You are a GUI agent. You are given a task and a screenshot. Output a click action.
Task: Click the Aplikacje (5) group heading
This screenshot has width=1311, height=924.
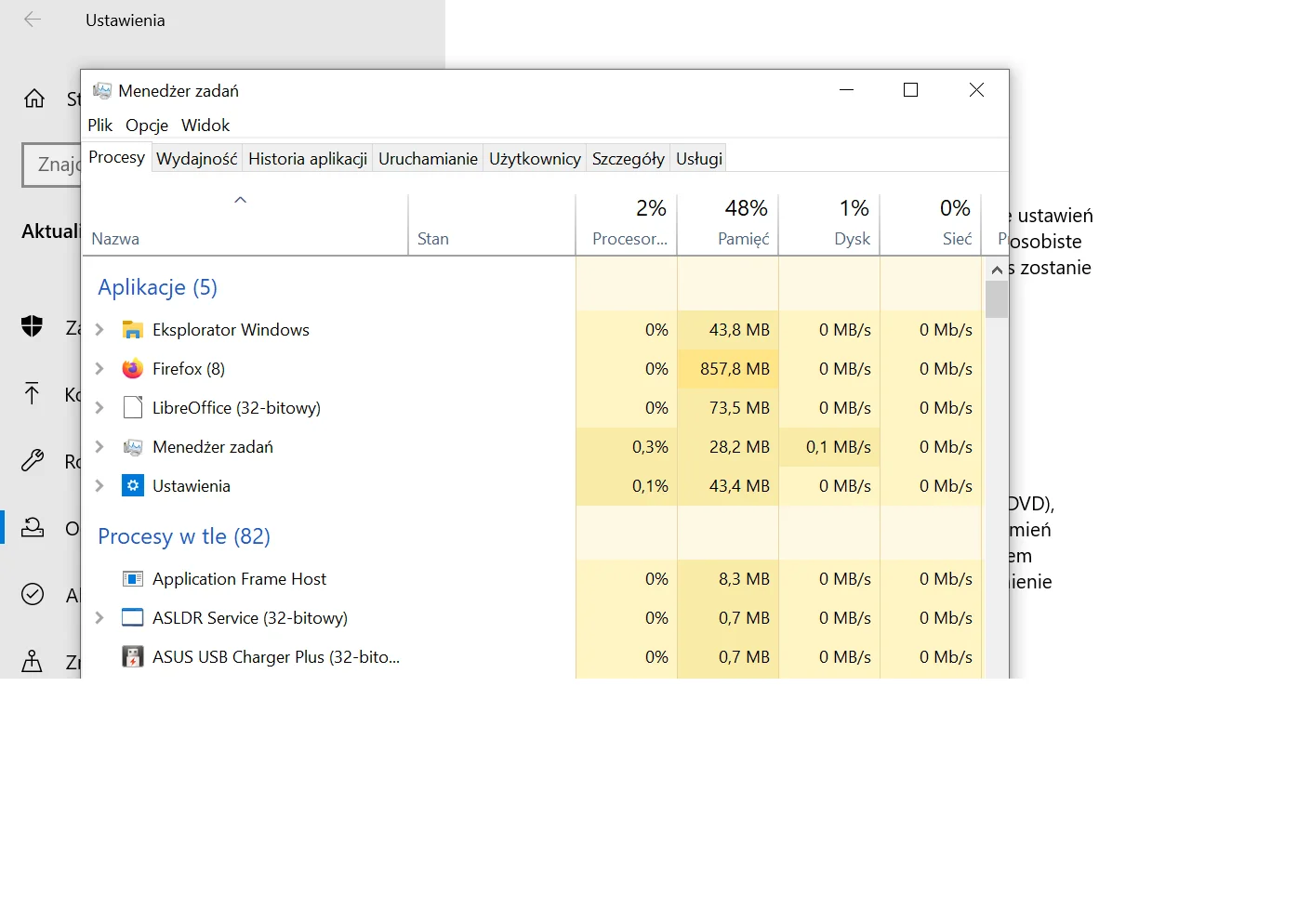click(x=157, y=287)
